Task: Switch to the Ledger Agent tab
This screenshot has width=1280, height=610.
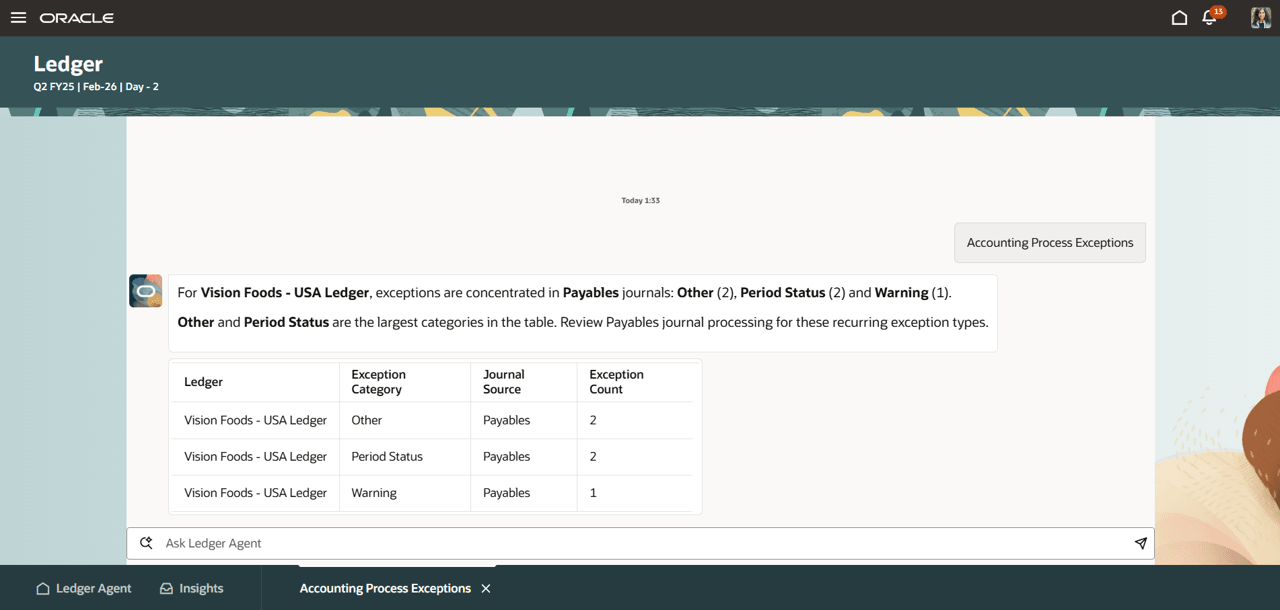Action: (x=83, y=588)
